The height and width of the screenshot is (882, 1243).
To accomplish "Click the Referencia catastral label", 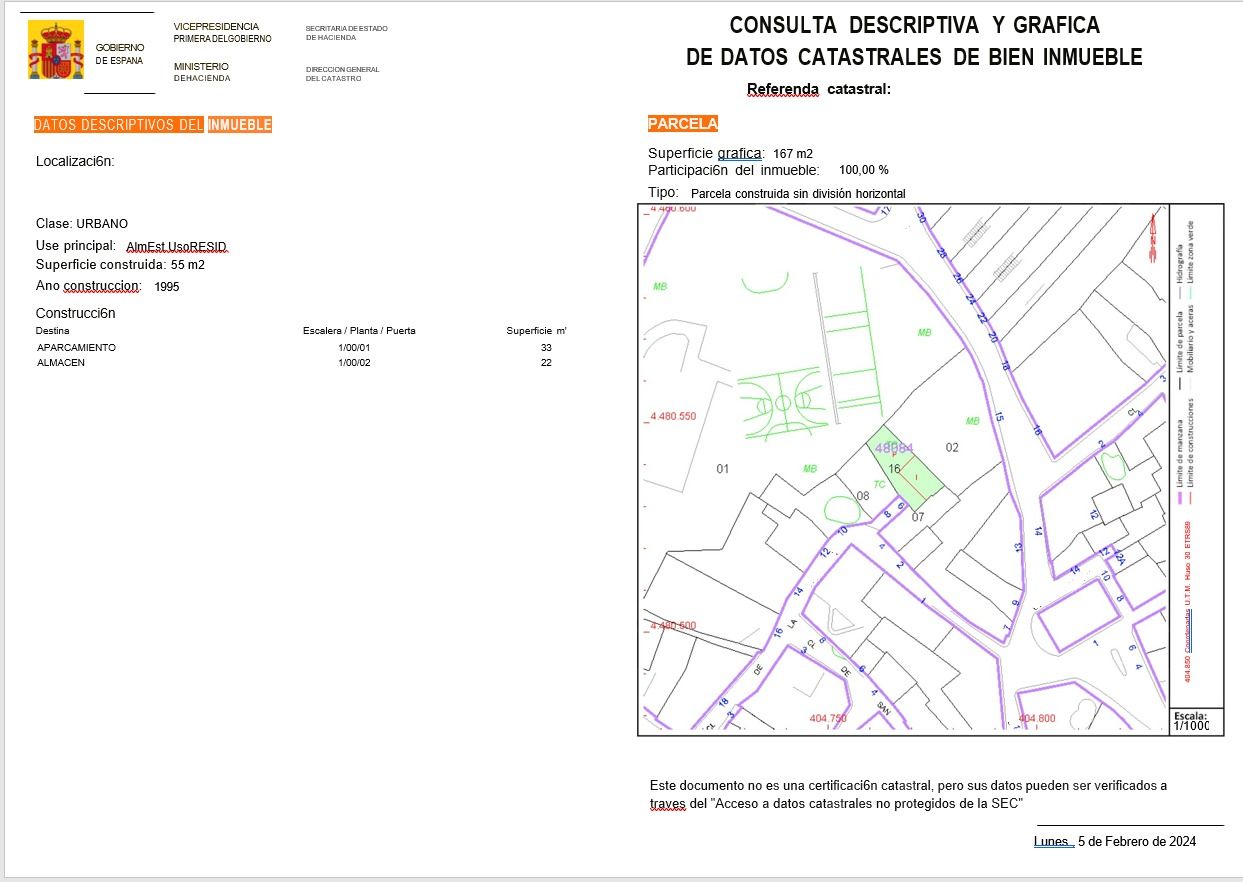I will (x=818, y=89).
